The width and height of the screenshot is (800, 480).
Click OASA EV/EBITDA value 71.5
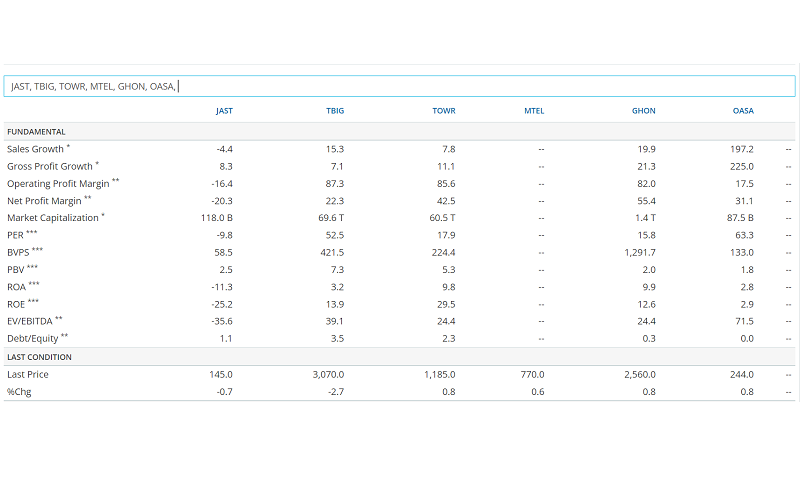pyautogui.click(x=744, y=321)
